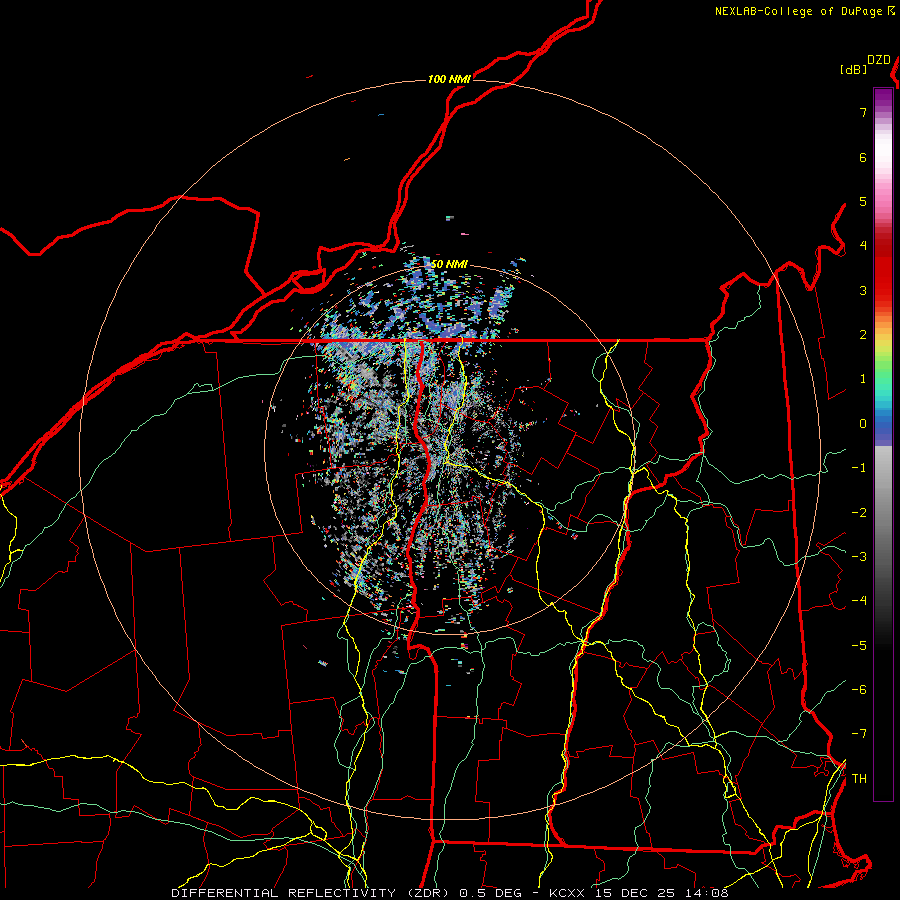The image size is (900, 900).
Task: Click the 7 value on the scale
Action: 863,112
